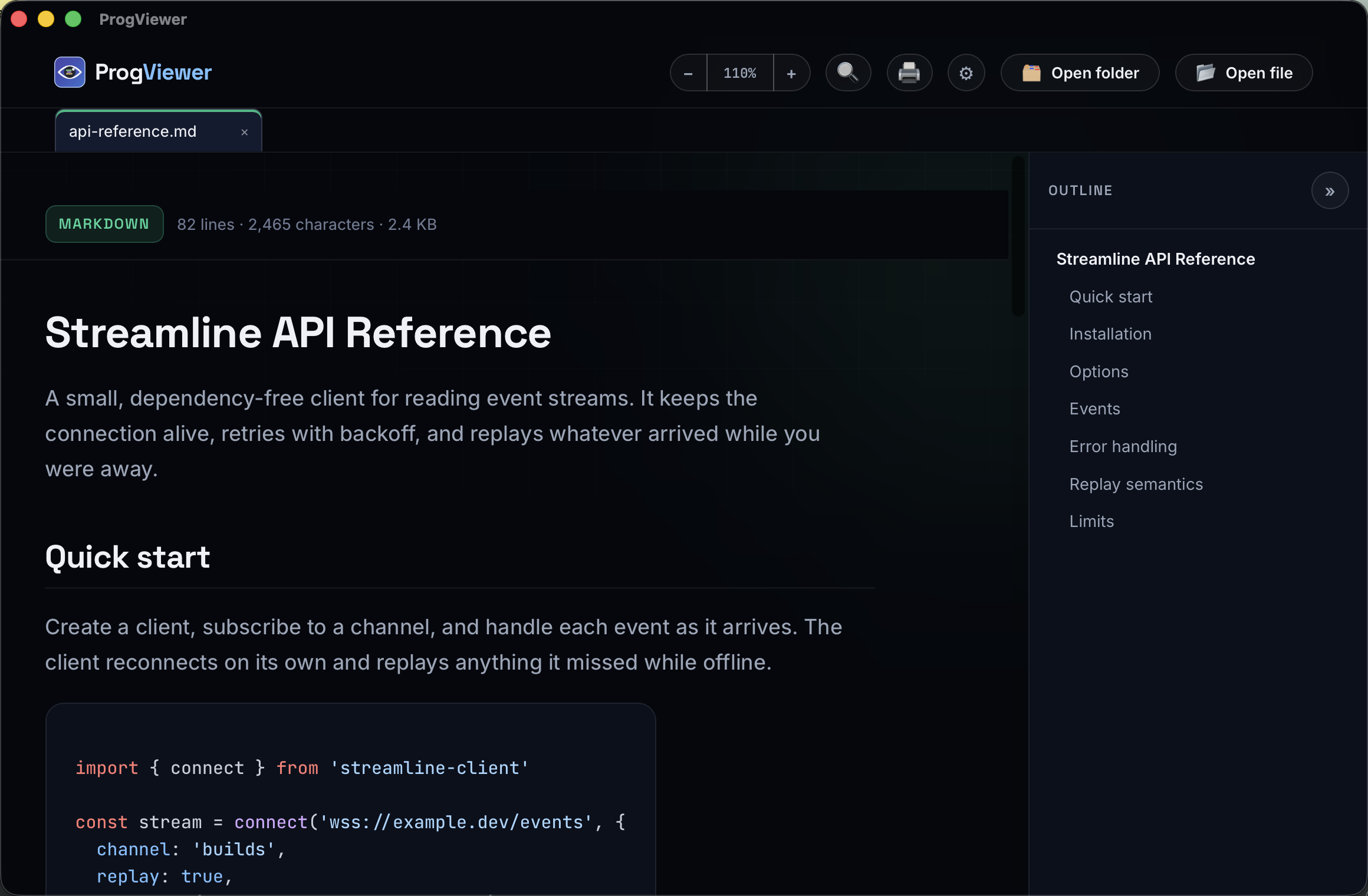
Task: Select the api-reference.md tab
Action: tap(158, 131)
